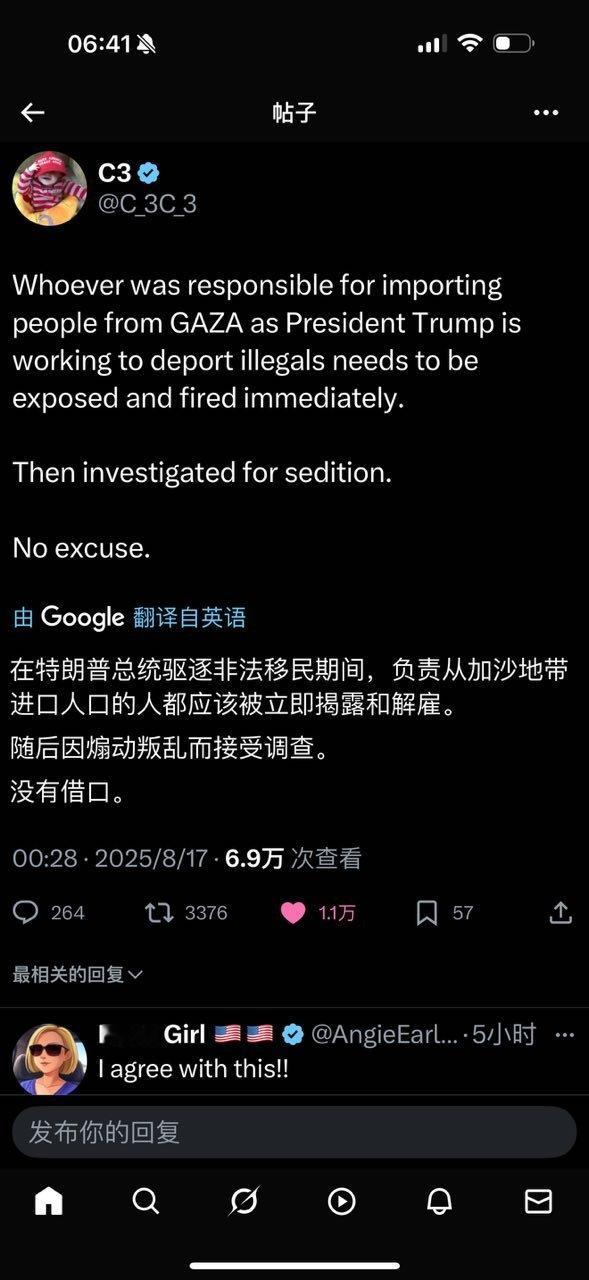Go back with the left arrow
The image size is (589, 1280).
tap(33, 112)
